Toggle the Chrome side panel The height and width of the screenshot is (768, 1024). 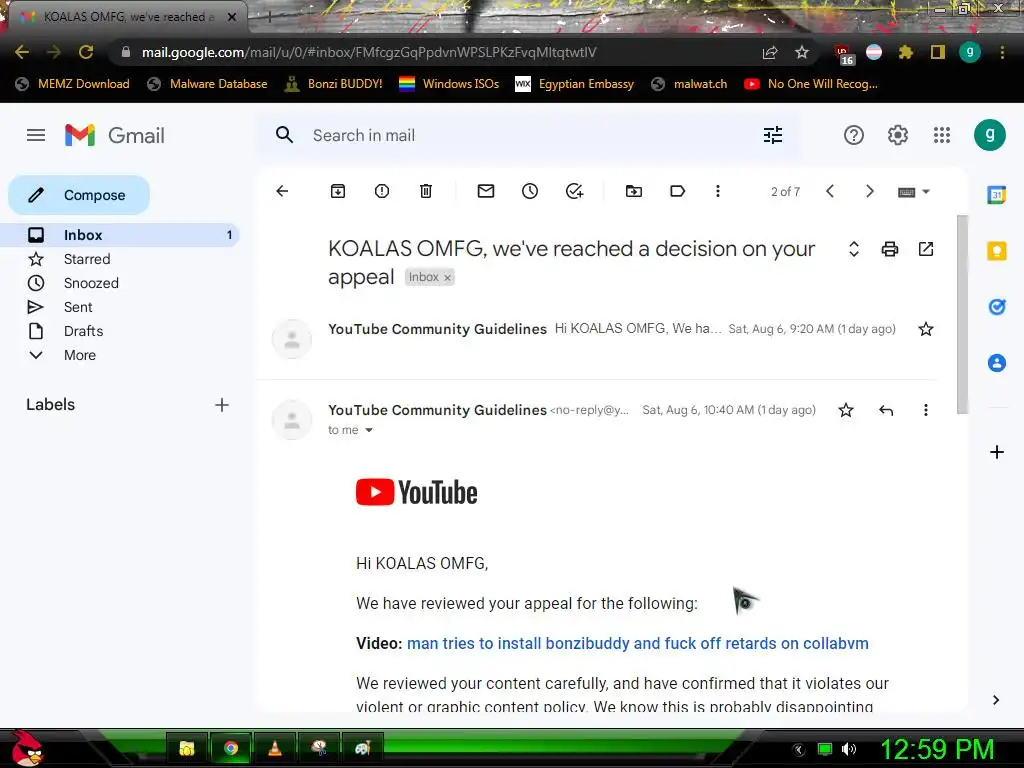pos(938,52)
